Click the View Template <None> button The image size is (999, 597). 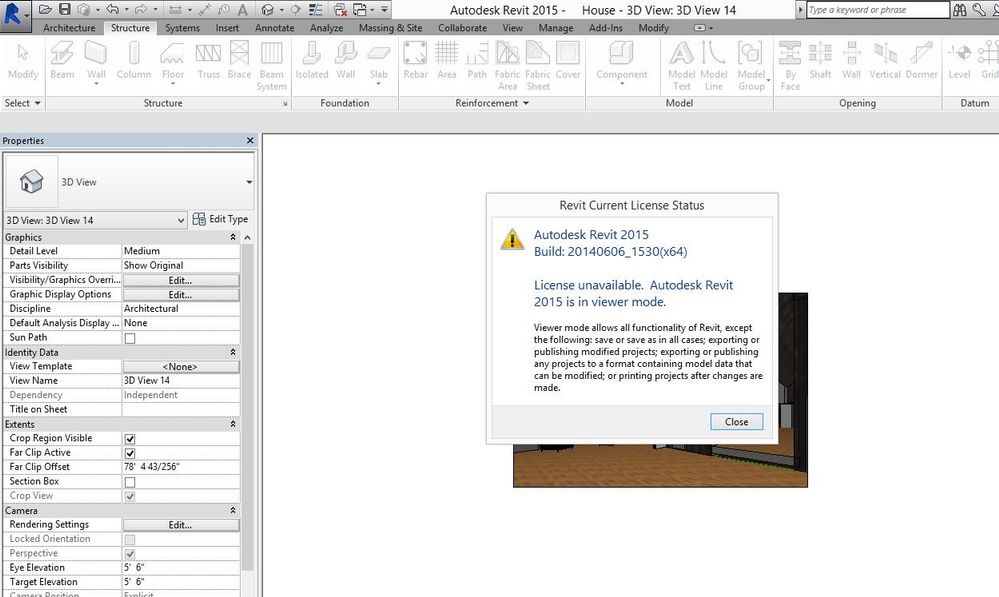181,367
